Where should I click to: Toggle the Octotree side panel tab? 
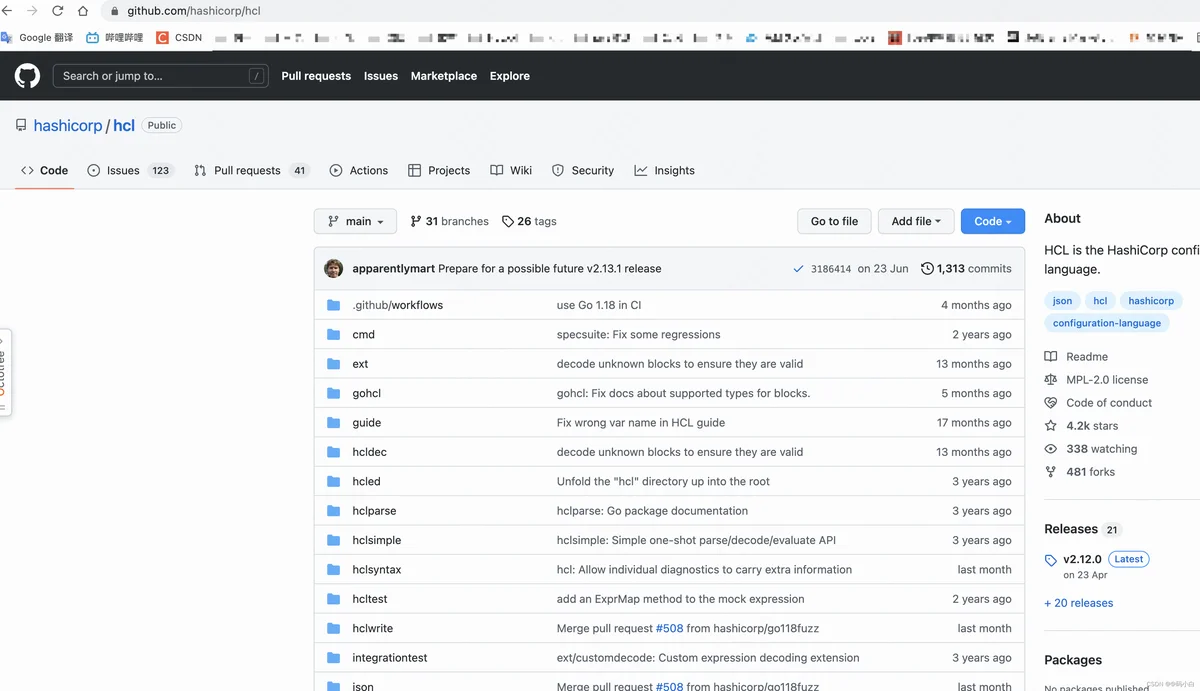(x=3, y=372)
